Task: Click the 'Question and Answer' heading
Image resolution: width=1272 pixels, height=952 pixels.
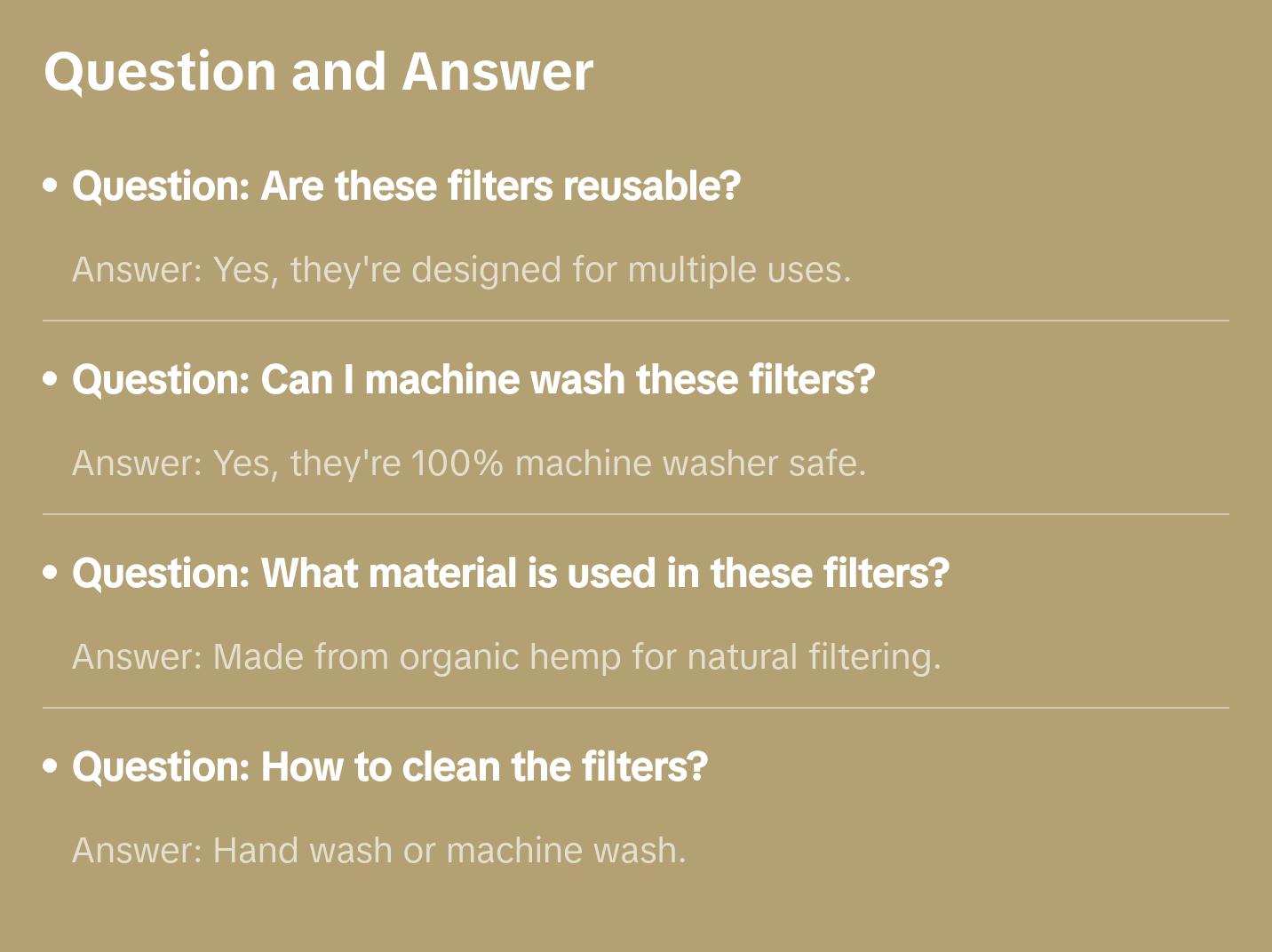Action: (318, 71)
